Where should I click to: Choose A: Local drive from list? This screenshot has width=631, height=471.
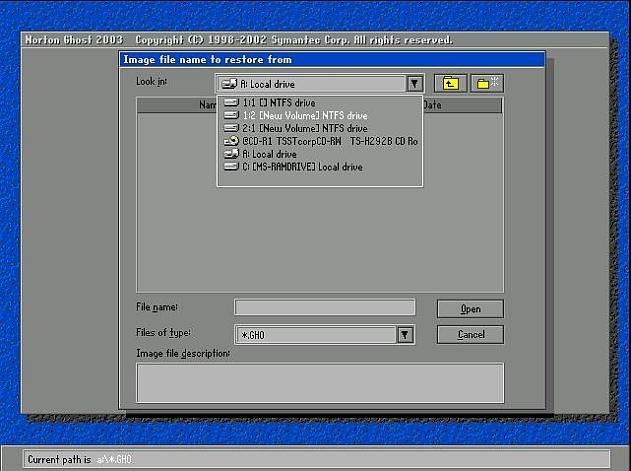320,154
